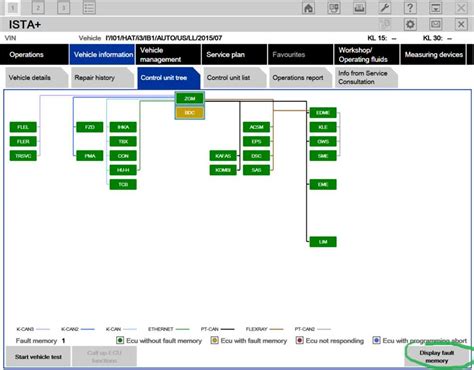This screenshot has height=370, width=474.
Task: Open the Operations menu
Action: pos(34,55)
